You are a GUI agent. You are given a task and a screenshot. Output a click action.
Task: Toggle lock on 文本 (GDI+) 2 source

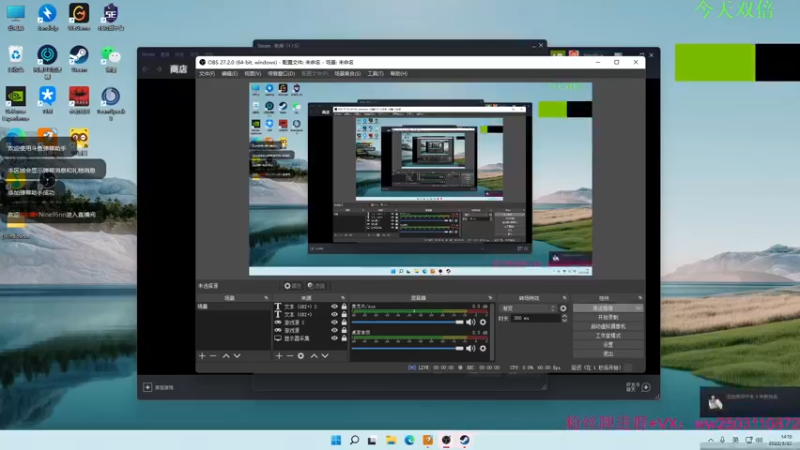[x=344, y=307]
